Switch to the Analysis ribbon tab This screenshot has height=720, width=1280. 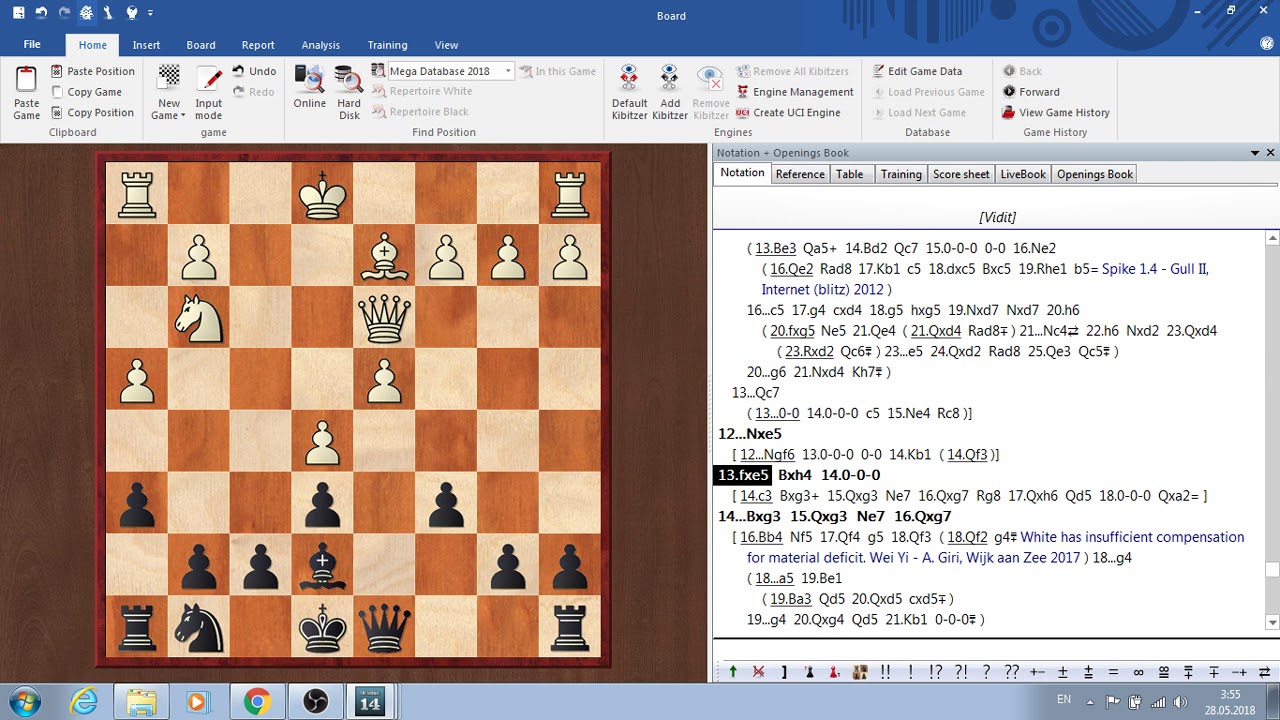click(x=321, y=45)
